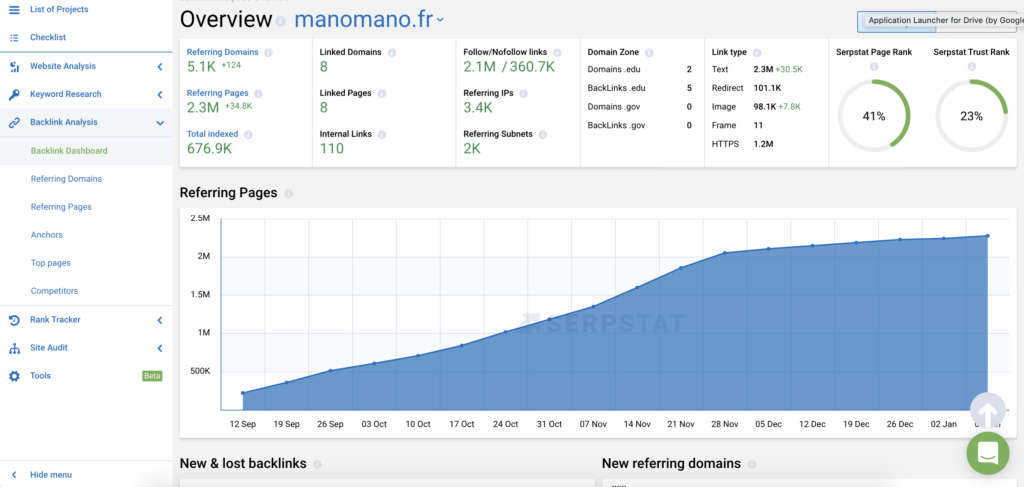The image size is (1024, 487).
Task: Open Referring Domains sidebar item
Action: coord(66,179)
